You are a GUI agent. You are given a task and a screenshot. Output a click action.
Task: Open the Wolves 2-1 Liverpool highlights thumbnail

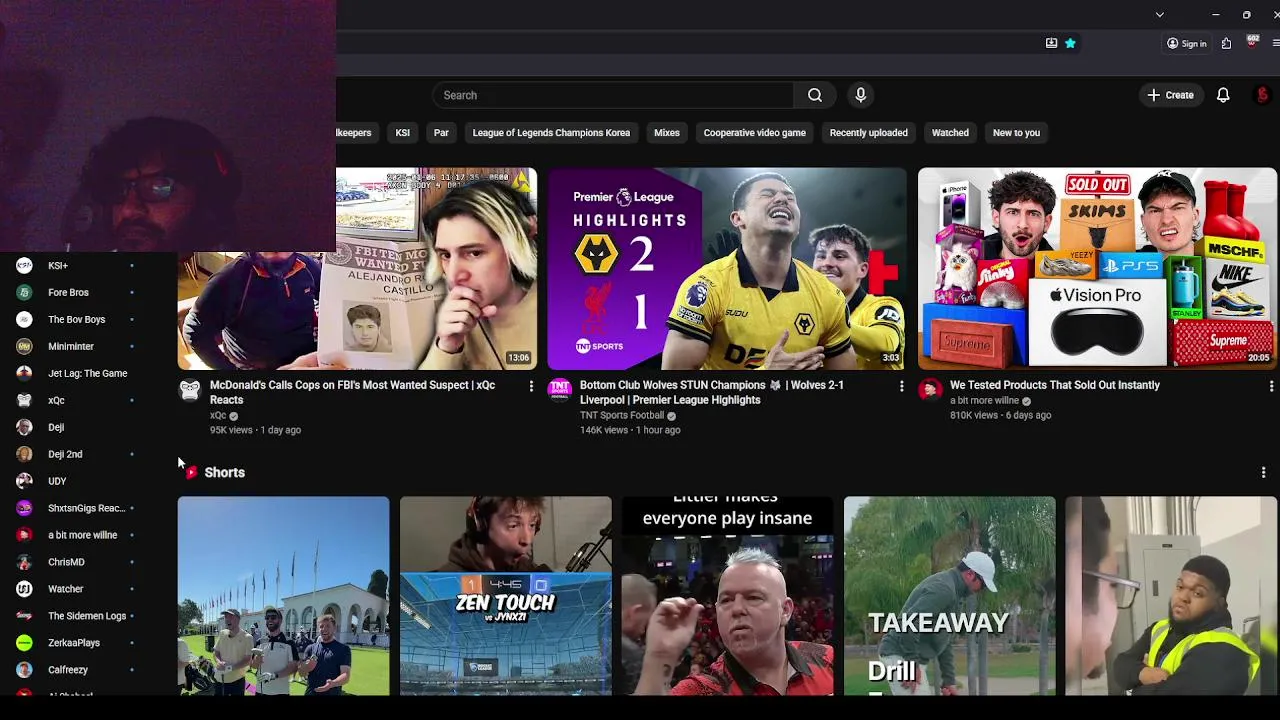pyautogui.click(x=727, y=268)
